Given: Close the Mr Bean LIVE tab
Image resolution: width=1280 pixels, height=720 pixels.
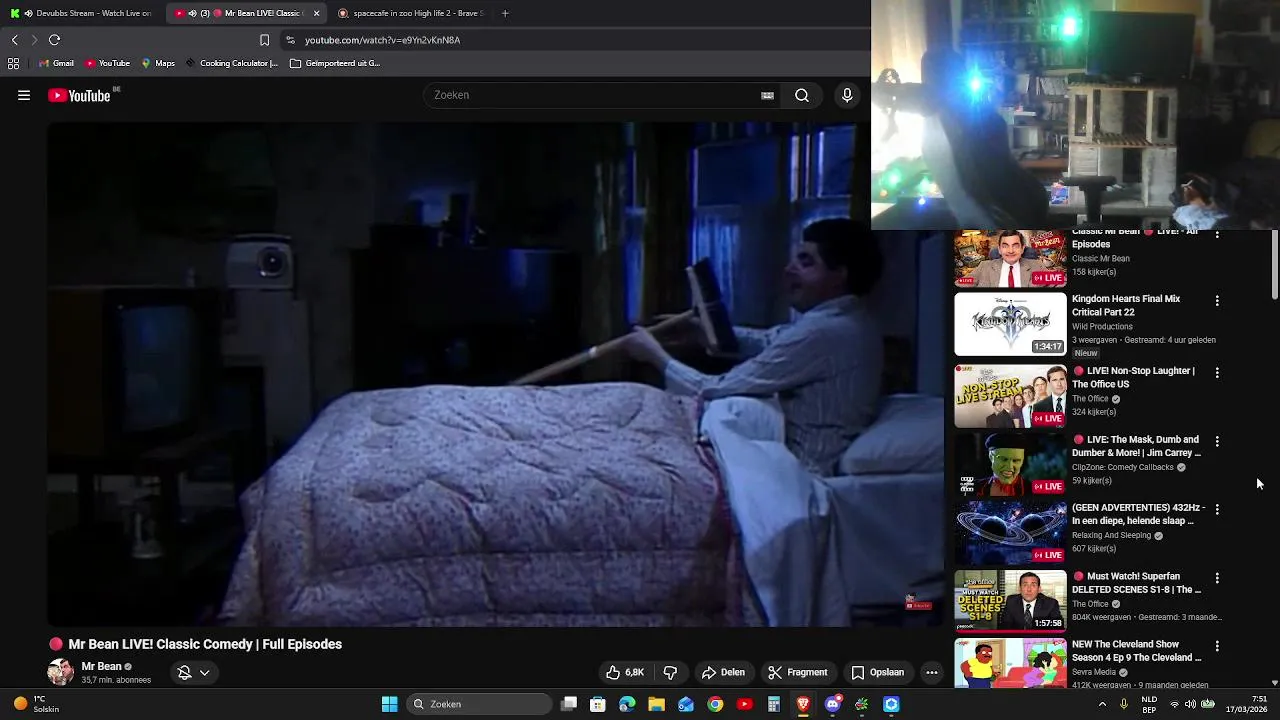Looking at the screenshot, I should (317, 13).
